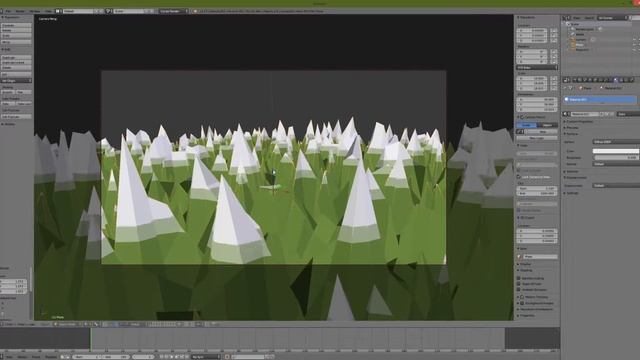Open the Physics properties tab
This screenshot has width=640, height=360.
pyautogui.click(x=632, y=80)
